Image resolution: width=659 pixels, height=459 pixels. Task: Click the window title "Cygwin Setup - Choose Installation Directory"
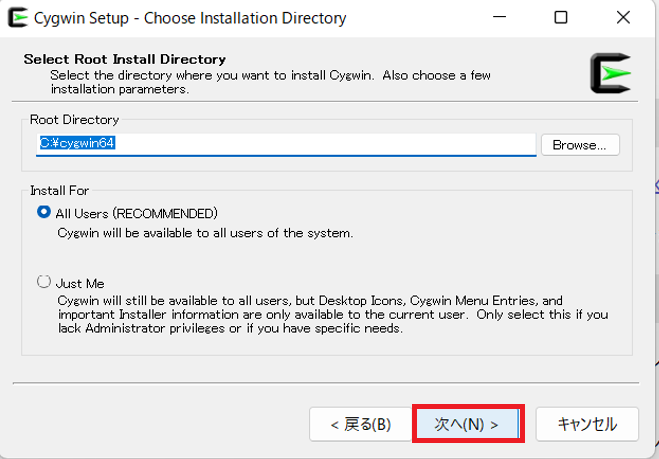click(190, 18)
